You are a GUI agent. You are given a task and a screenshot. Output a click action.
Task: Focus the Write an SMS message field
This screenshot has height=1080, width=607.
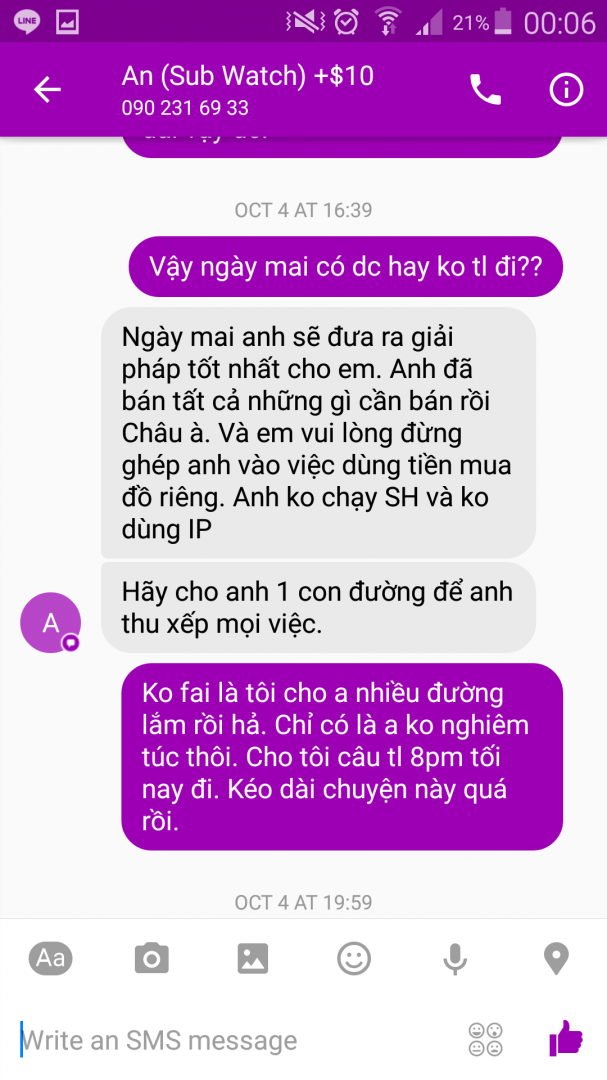tap(234, 1040)
